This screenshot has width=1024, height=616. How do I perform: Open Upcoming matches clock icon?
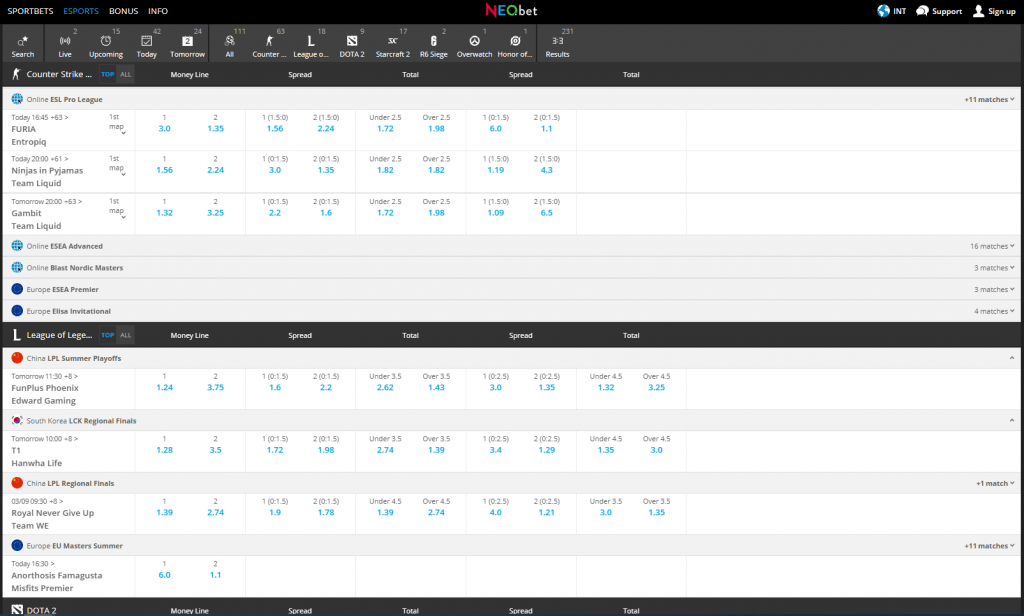pyautogui.click(x=106, y=41)
